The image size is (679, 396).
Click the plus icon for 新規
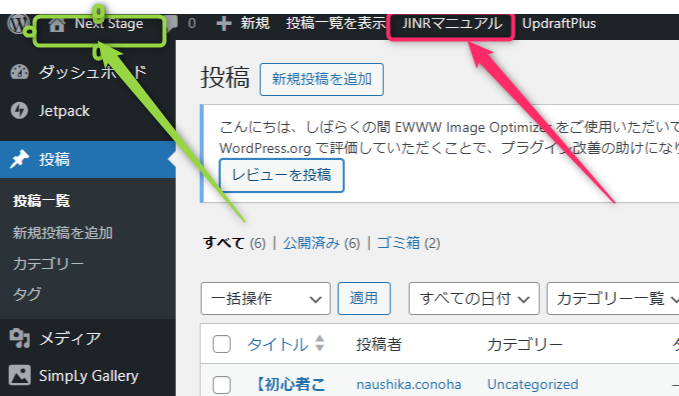pos(223,23)
